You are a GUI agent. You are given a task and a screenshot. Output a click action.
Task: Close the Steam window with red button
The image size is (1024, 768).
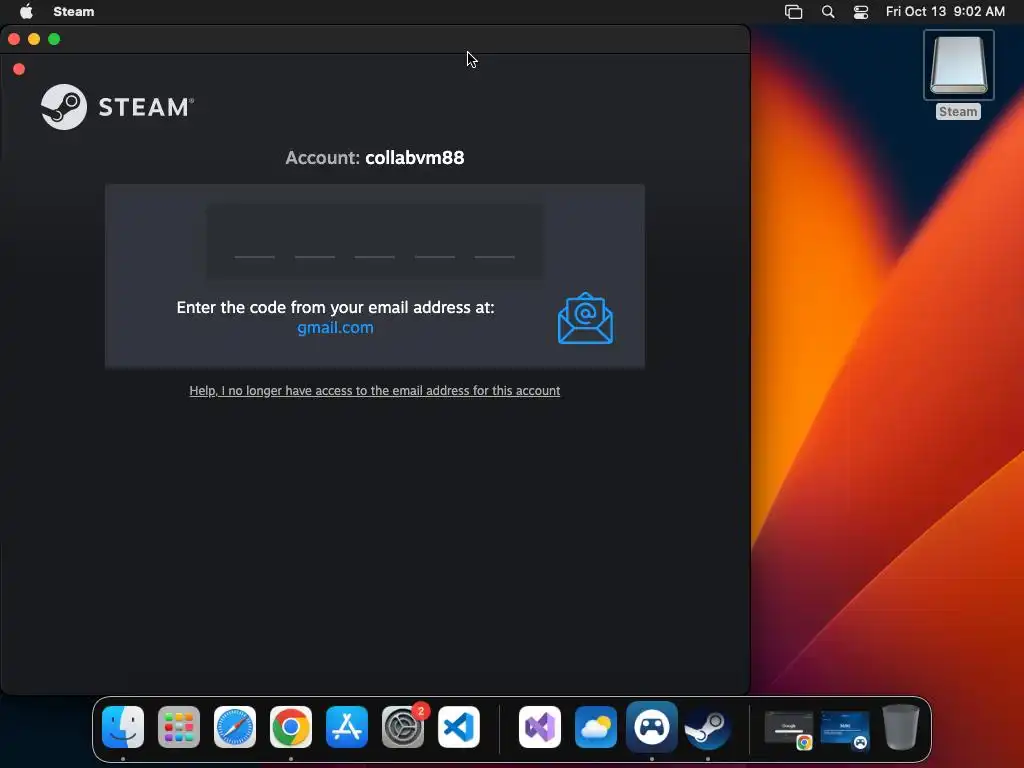coord(14,39)
